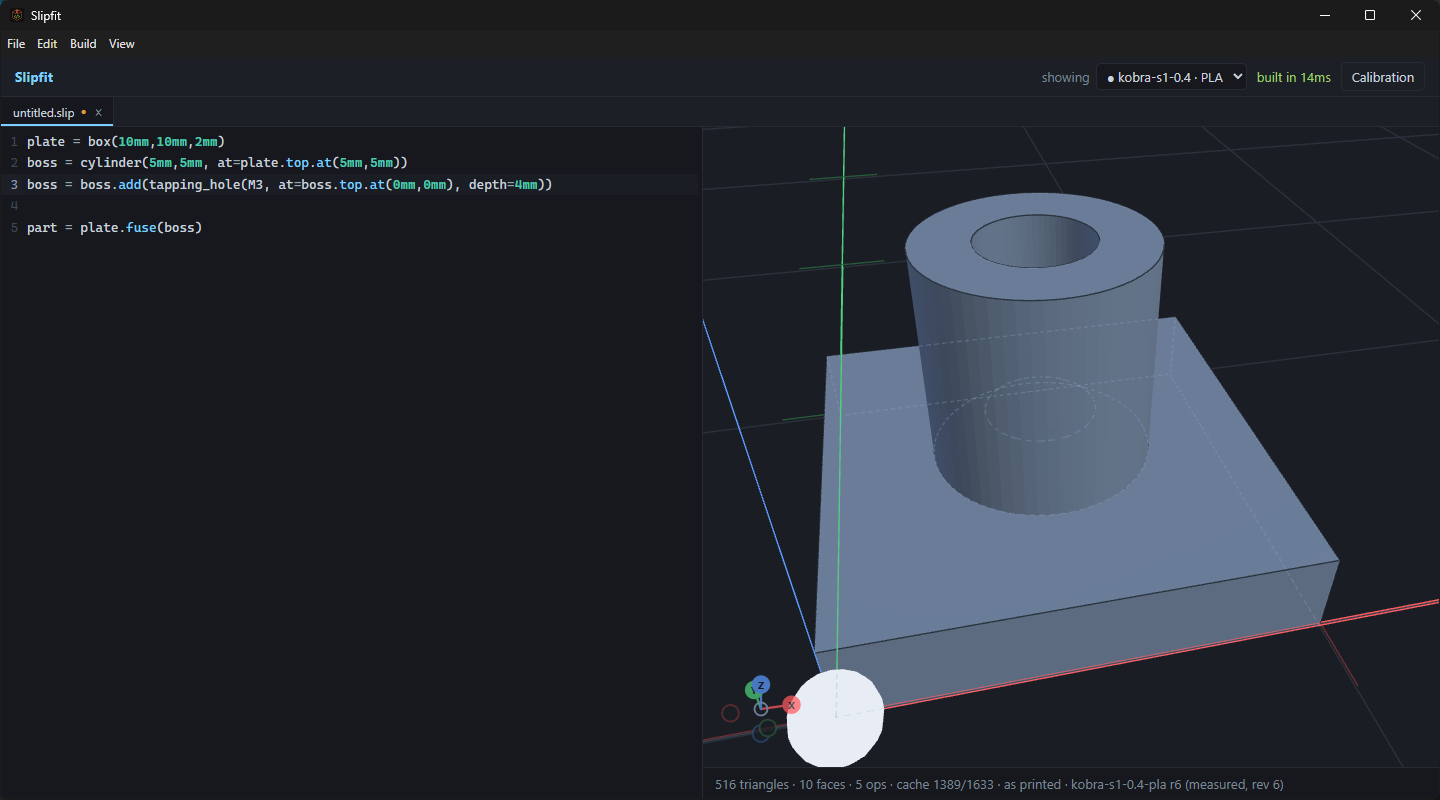The image size is (1440, 800).
Task: Click the 'tapping_hole' call in line 3
Action: [x=194, y=184]
